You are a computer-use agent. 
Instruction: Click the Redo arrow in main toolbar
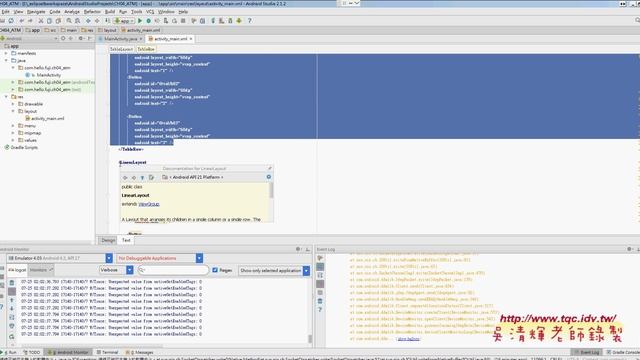(30, 20)
